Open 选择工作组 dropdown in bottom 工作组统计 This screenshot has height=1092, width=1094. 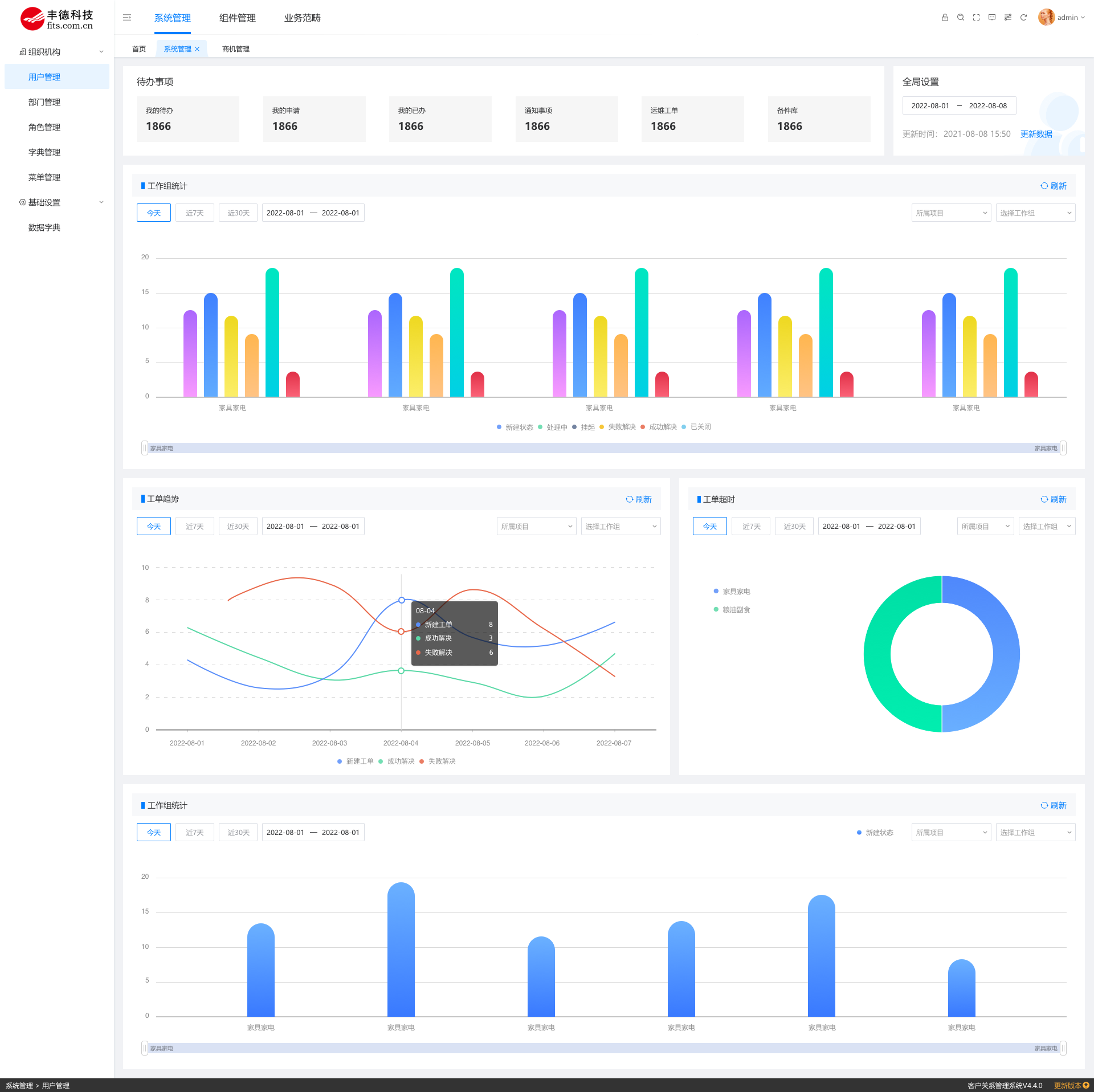tap(1035, 832)
